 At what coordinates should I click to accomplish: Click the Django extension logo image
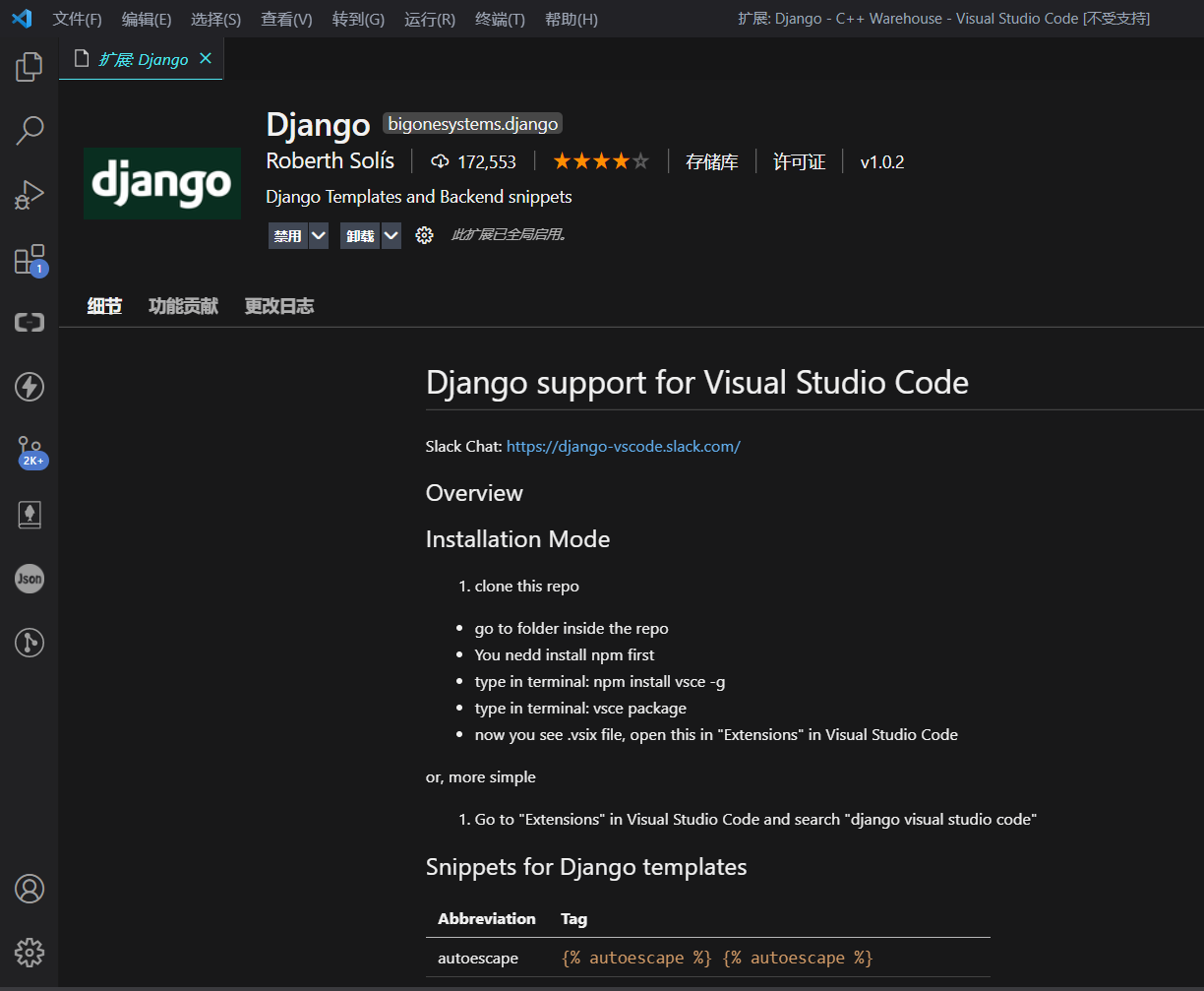click(x=162, y=183)
